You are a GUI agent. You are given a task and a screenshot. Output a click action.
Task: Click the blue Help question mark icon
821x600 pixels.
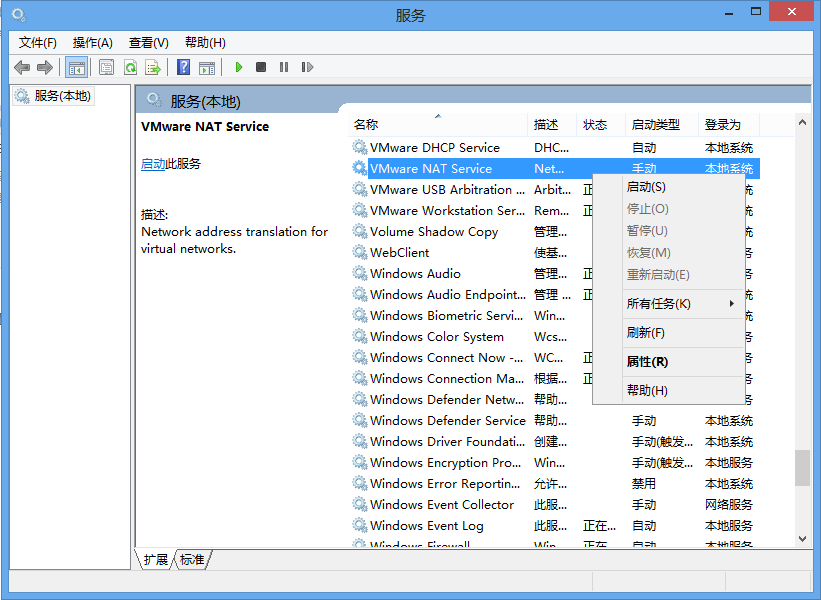pyautogui.click(x=183, y=67)
